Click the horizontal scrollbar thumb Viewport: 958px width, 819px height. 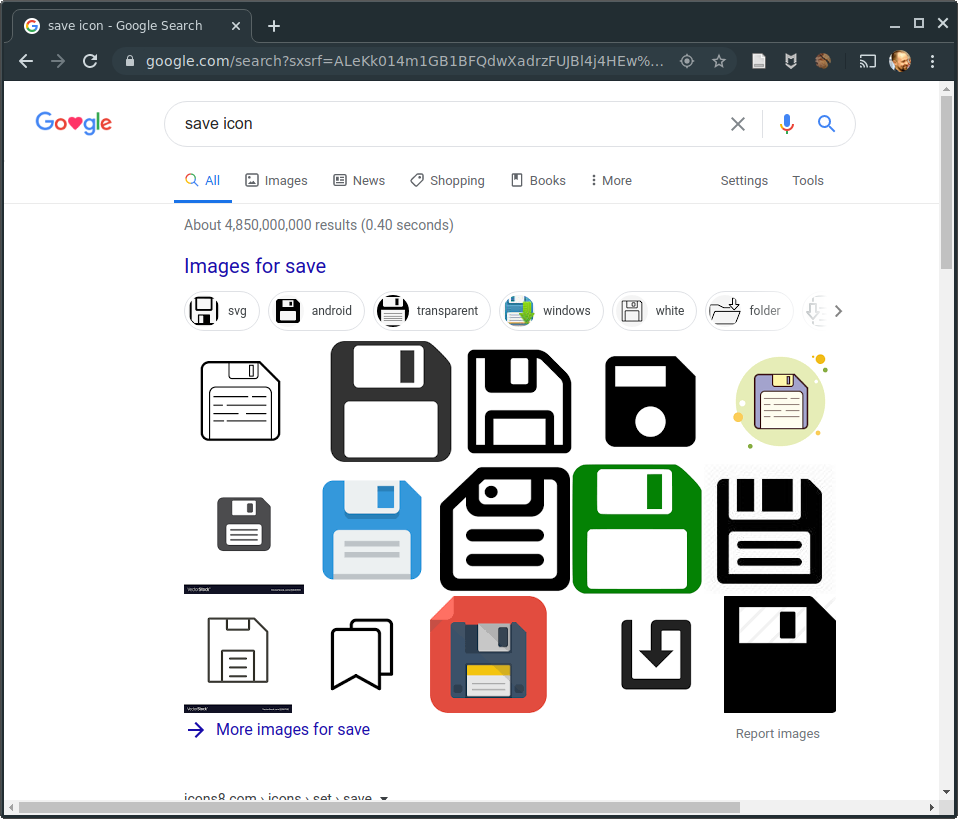(379, 807)
